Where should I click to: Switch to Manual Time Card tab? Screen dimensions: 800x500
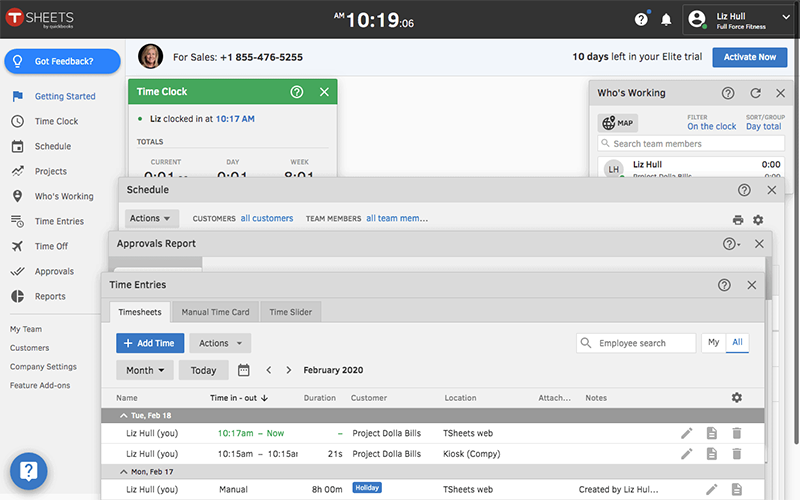point(215,312)
